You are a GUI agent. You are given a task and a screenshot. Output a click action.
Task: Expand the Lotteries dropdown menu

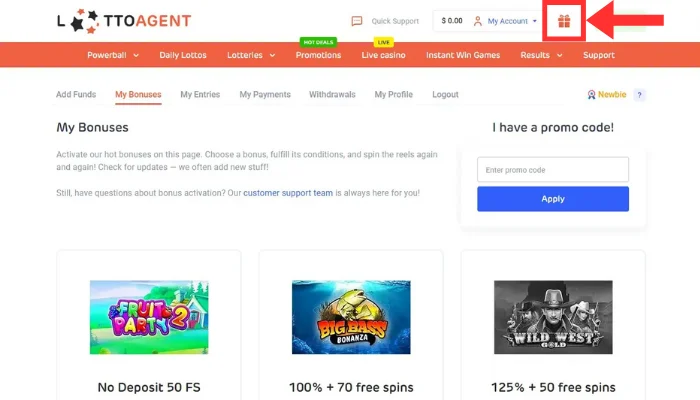click(x=251, y=55)
